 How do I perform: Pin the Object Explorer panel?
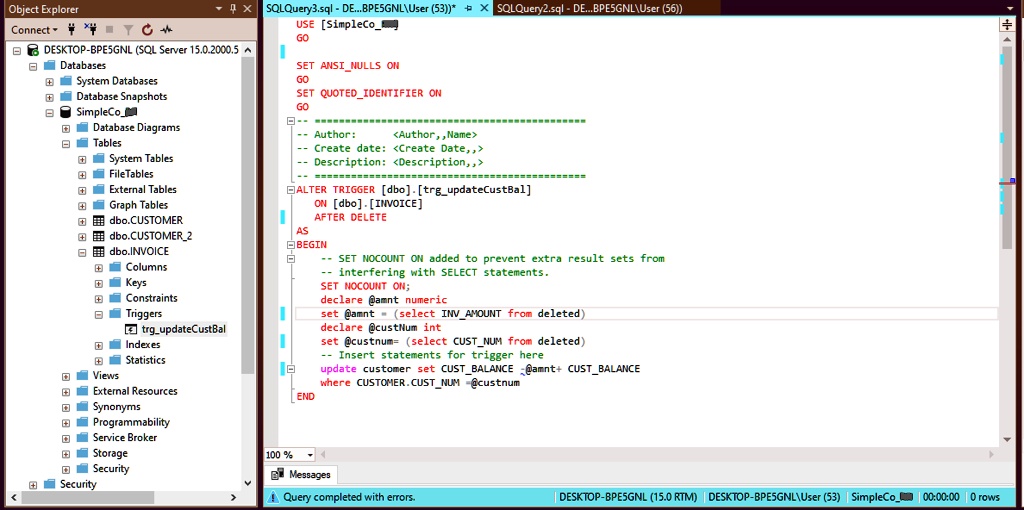(x=233, y=9)
